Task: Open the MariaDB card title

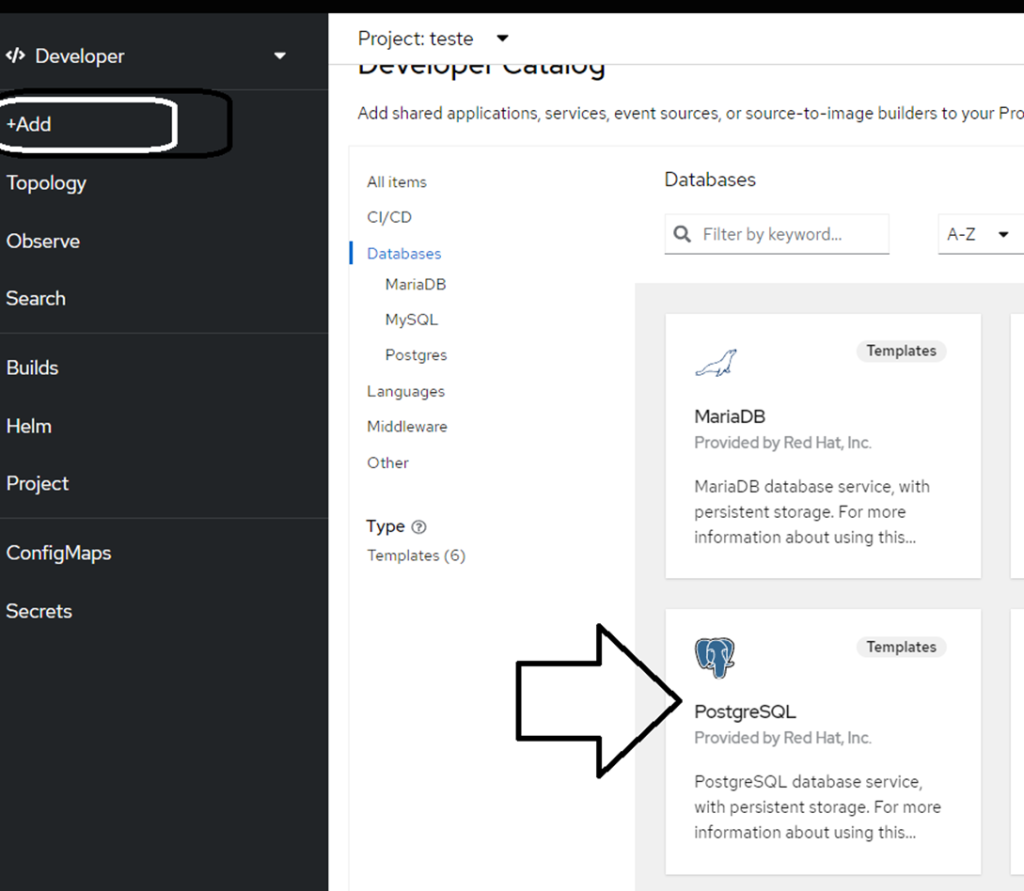Action: point(729,416)
